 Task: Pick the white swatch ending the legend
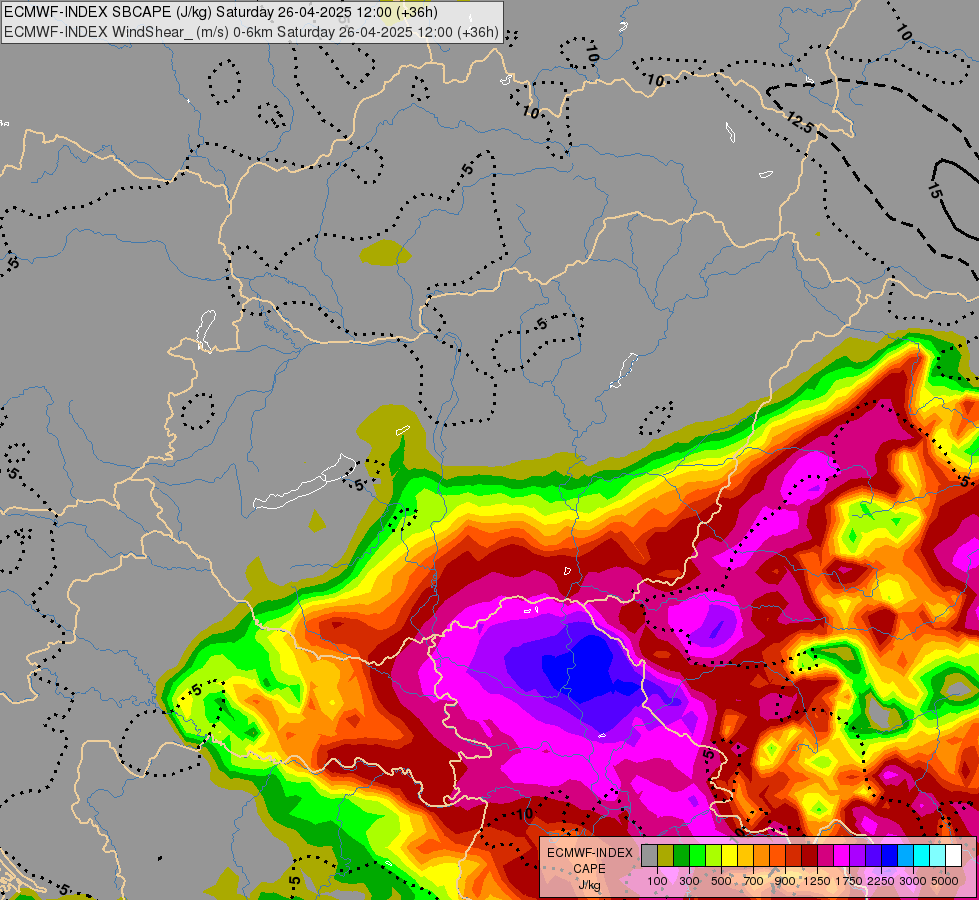[954, 856]
